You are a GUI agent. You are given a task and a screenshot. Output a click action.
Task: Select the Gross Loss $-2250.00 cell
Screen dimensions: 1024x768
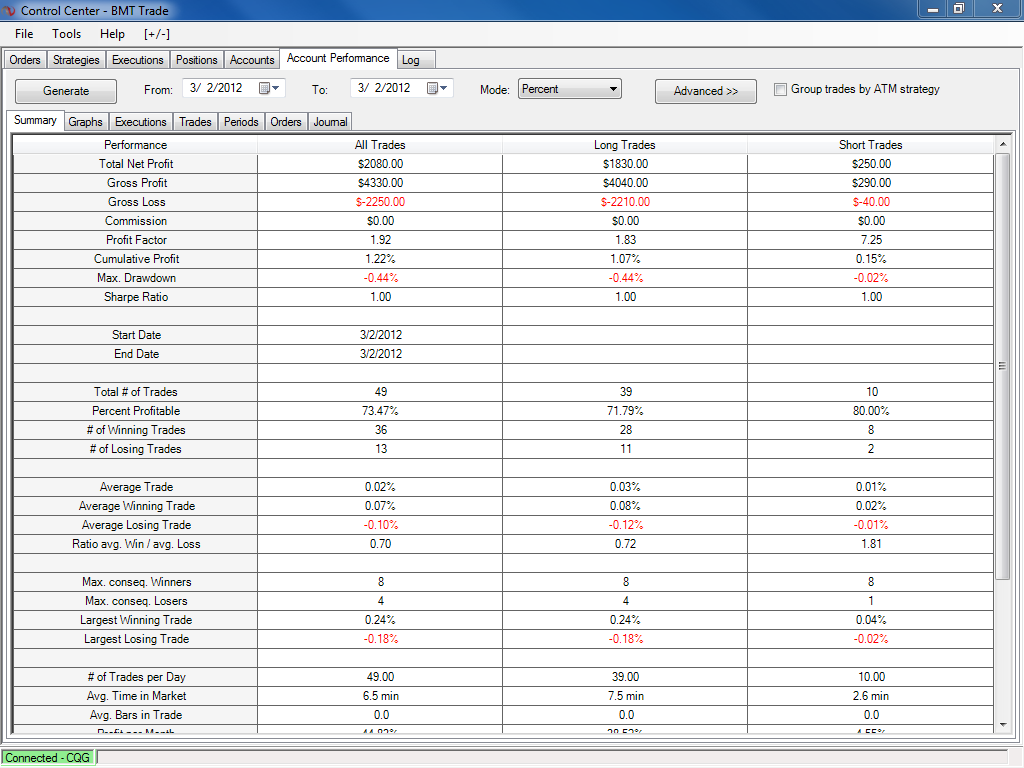380,202
